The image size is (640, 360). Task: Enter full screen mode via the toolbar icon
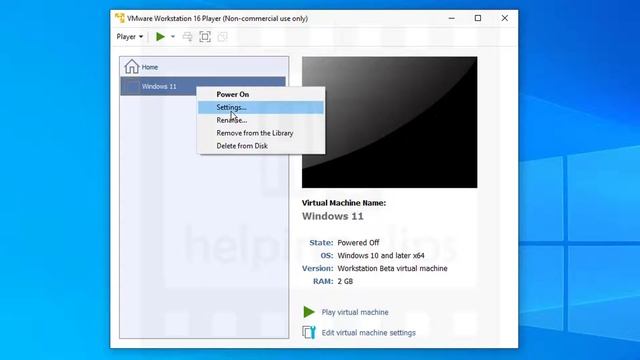(x=205, y=37)
